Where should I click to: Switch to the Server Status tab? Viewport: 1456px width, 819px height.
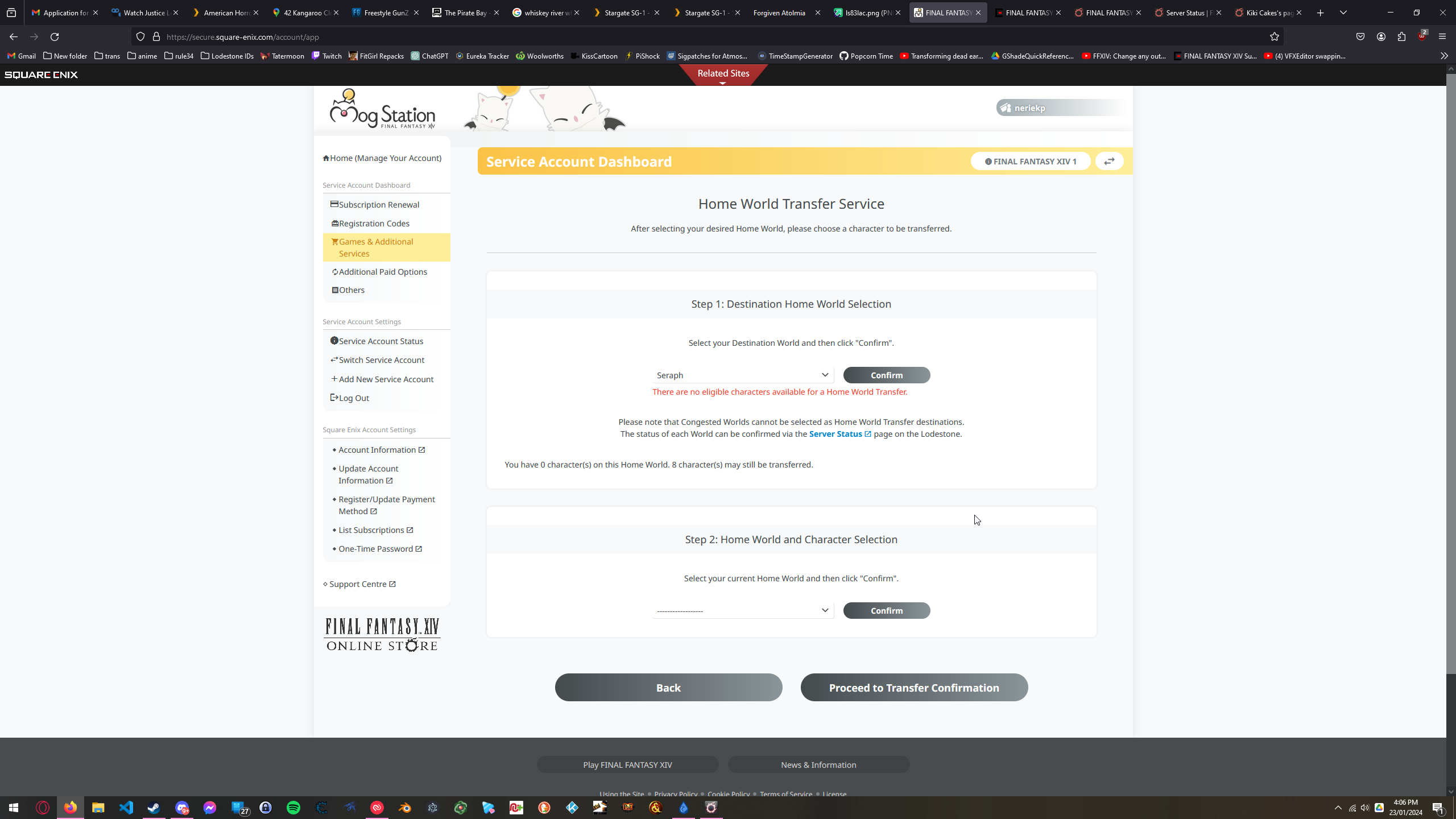(1188, 13)
